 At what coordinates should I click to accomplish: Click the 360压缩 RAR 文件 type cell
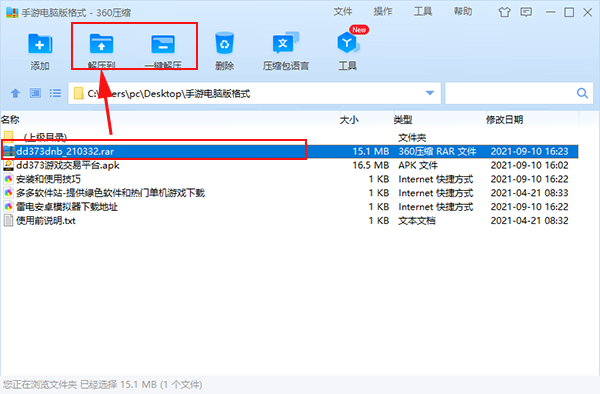pos(437,151)
